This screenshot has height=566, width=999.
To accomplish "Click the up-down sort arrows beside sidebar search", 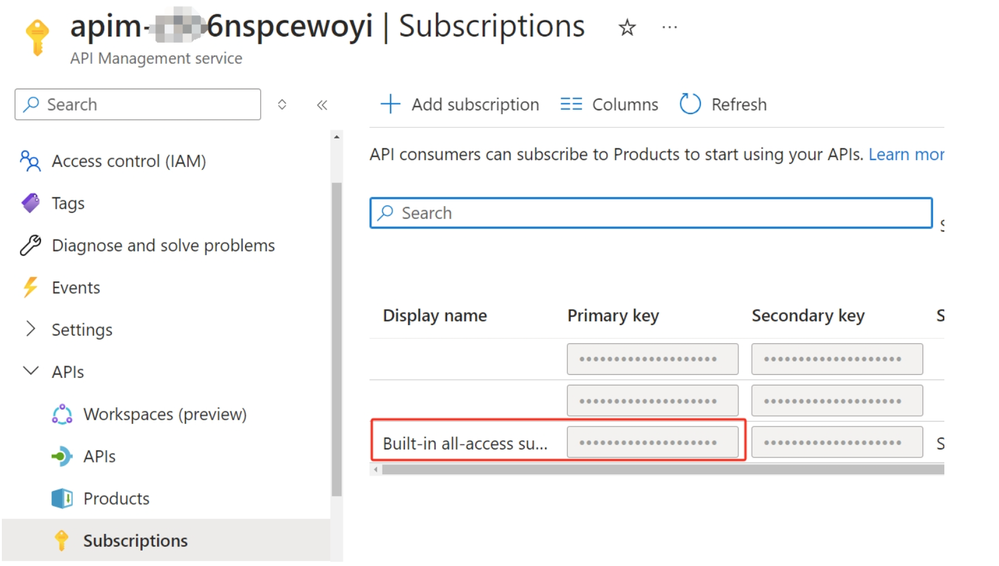I will pos(282,105).
